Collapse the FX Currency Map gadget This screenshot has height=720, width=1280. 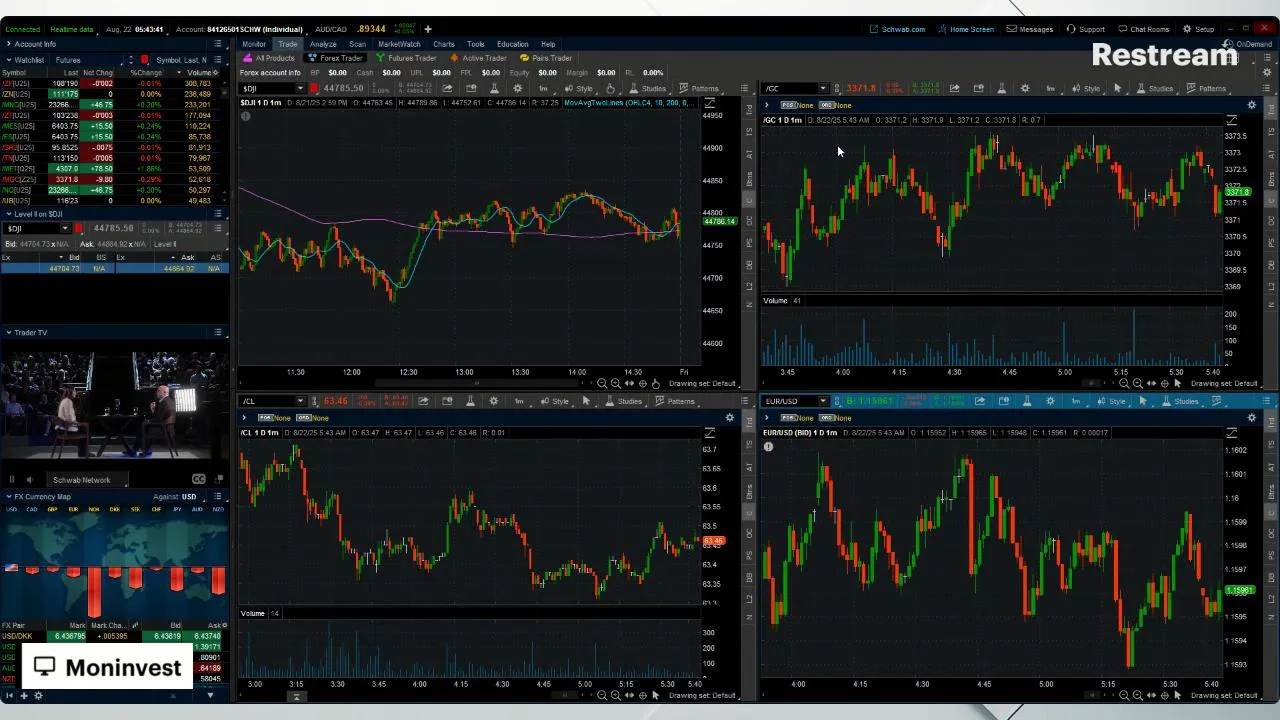point(8,496)
